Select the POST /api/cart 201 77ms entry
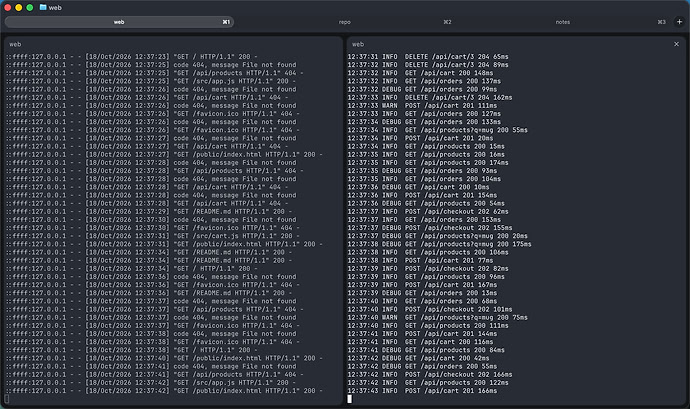The height and width of the screenshot is (409, 690). point(420,260)
